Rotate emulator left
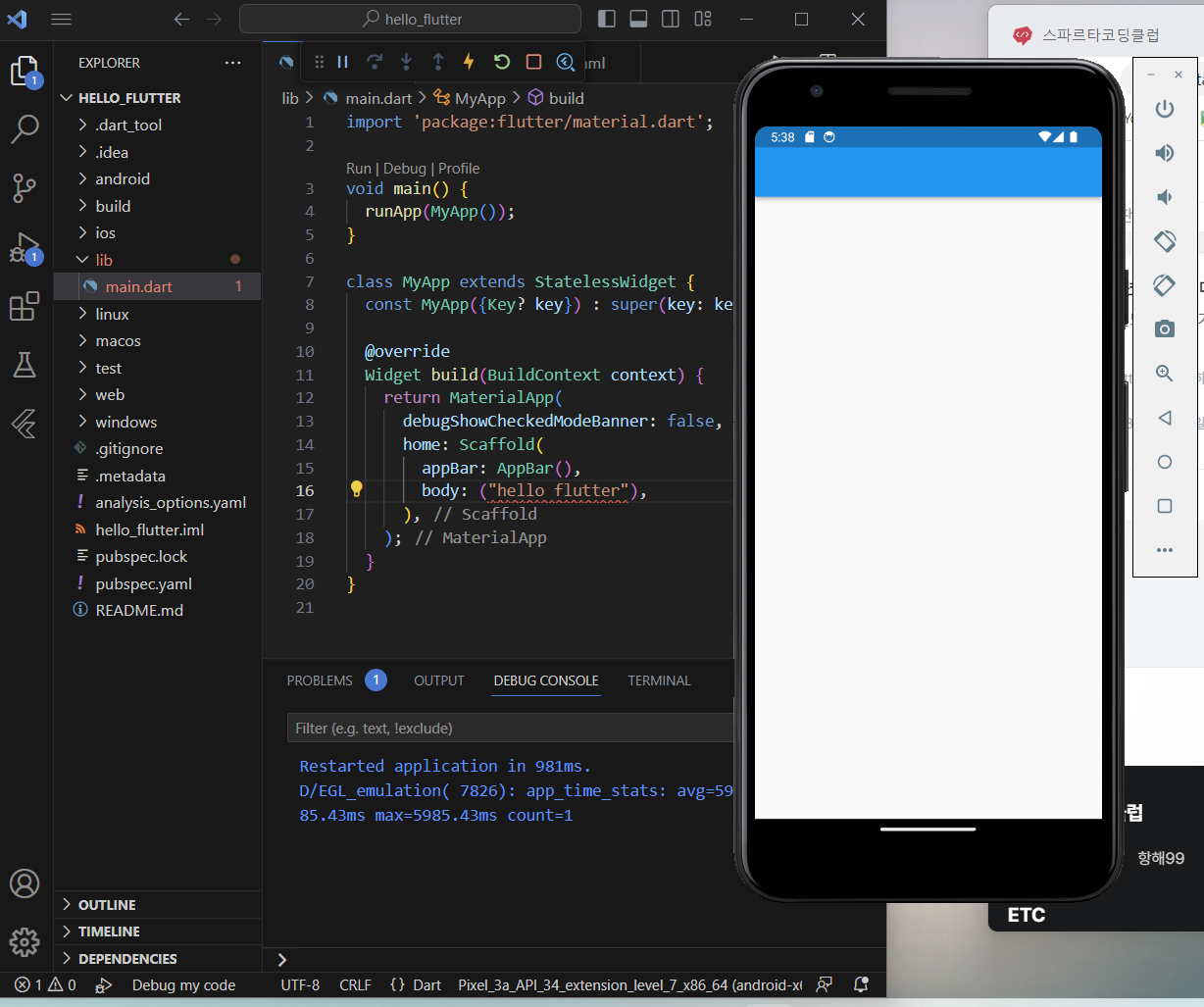Screen dimensions: 1204x1007 coord(1165,241)
